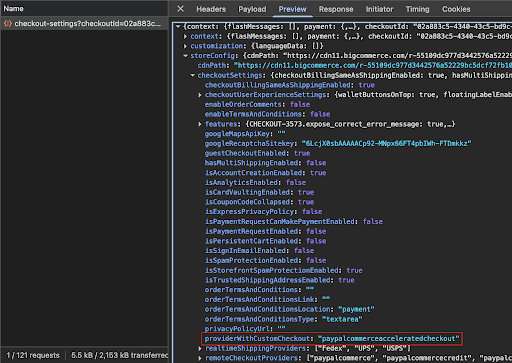Select the hasMultiShippingEnabled property

(265, 163)
